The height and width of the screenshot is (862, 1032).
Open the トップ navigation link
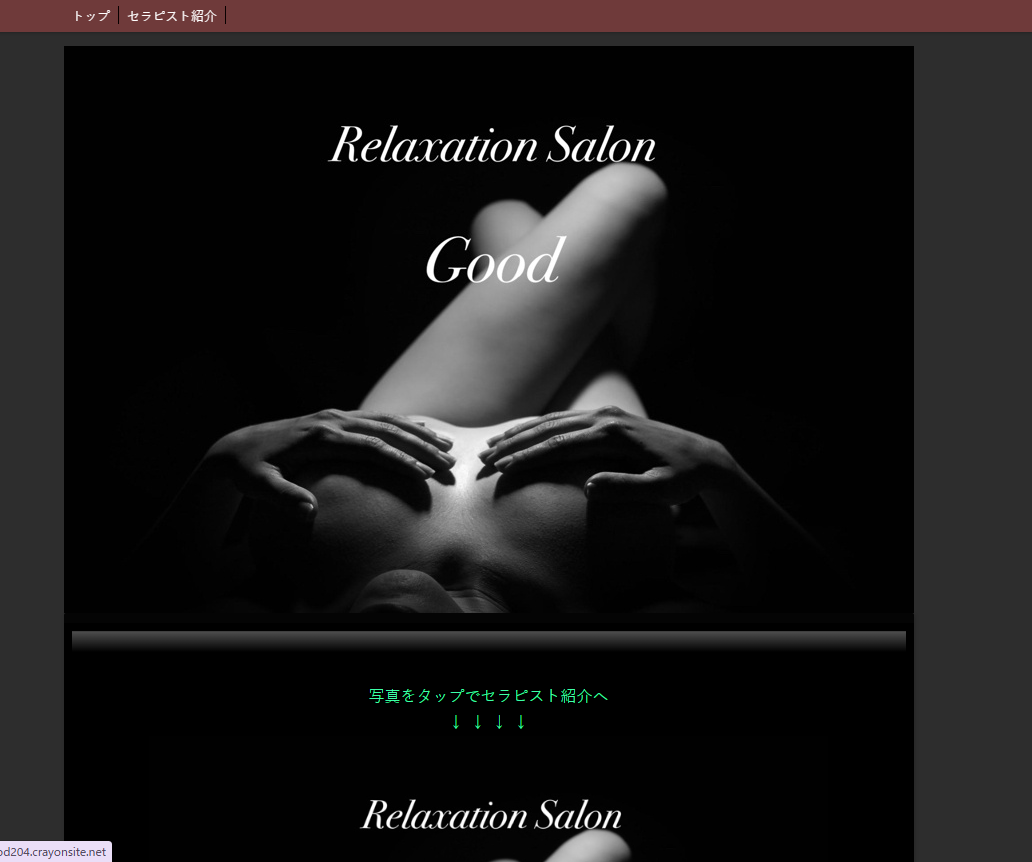coord(91,16)
